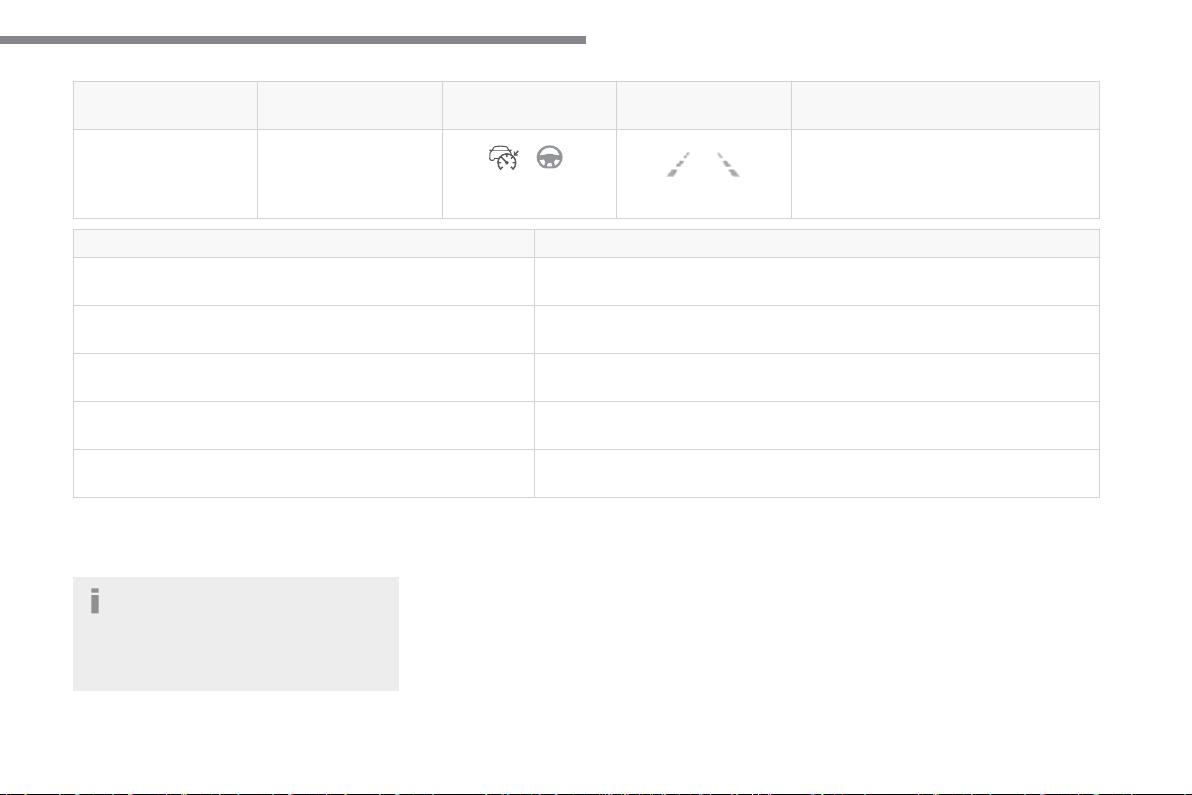Select left header cell of lower table

pos(304,243)
